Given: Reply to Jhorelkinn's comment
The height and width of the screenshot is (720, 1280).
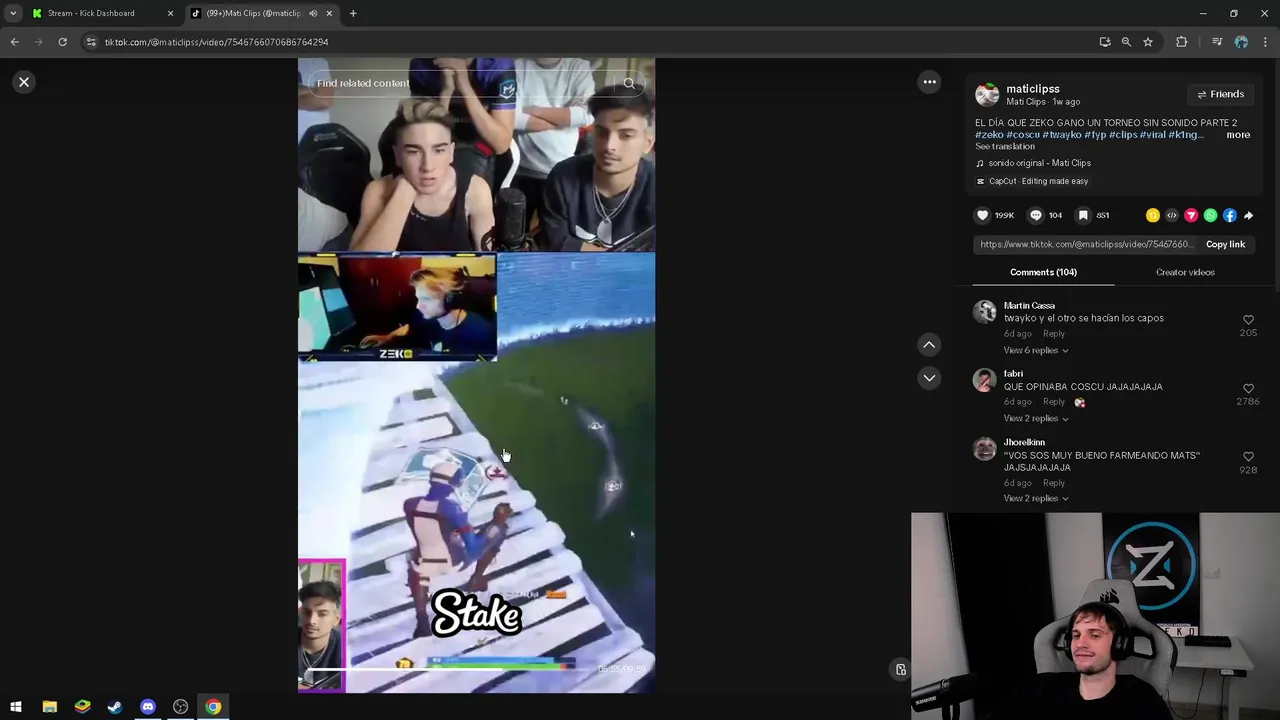Looking at the screenshot, I should [1054, 483].
